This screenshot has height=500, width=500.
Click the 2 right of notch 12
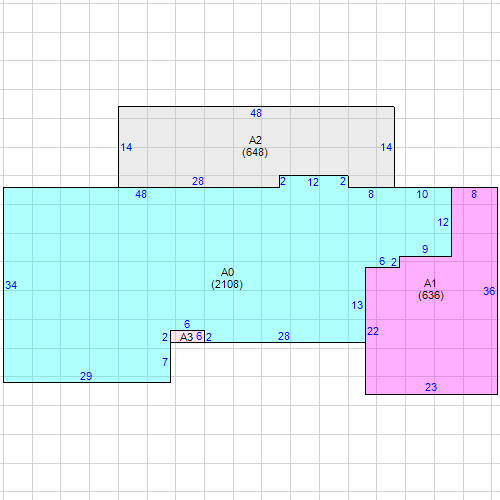tap(343, 181)
